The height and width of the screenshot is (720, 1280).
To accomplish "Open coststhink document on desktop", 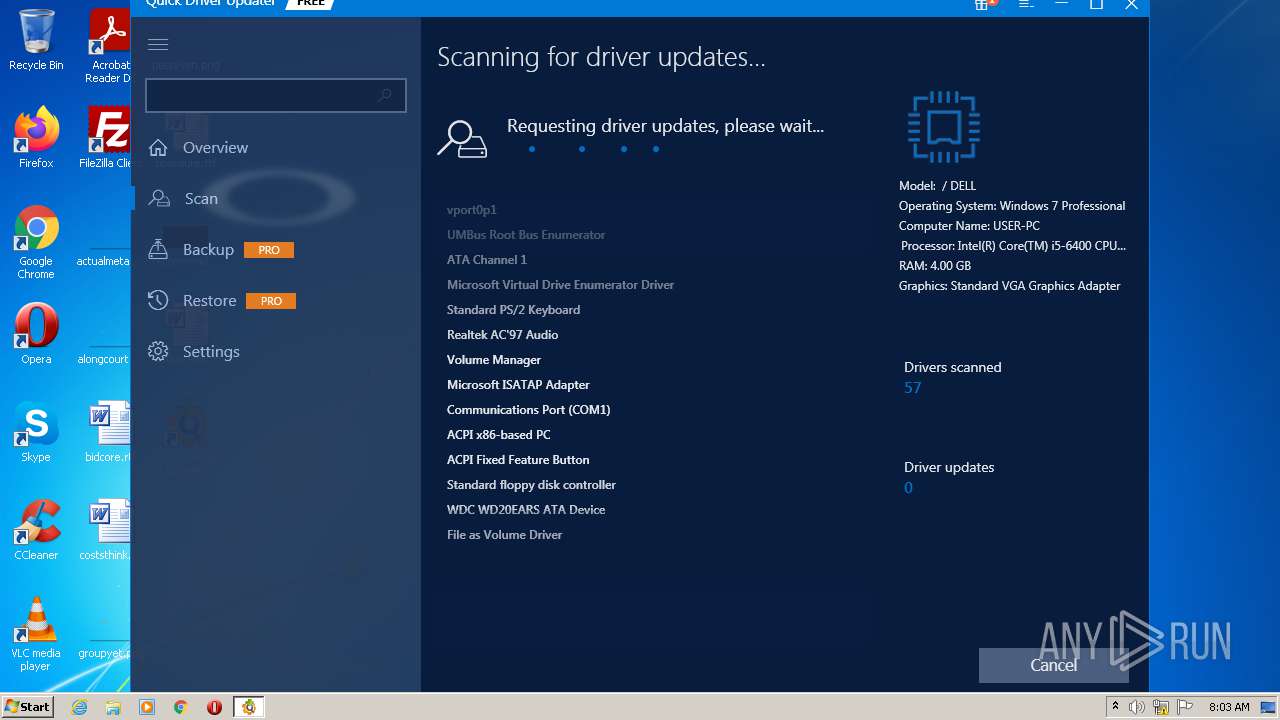I will (x=107, y=530).
